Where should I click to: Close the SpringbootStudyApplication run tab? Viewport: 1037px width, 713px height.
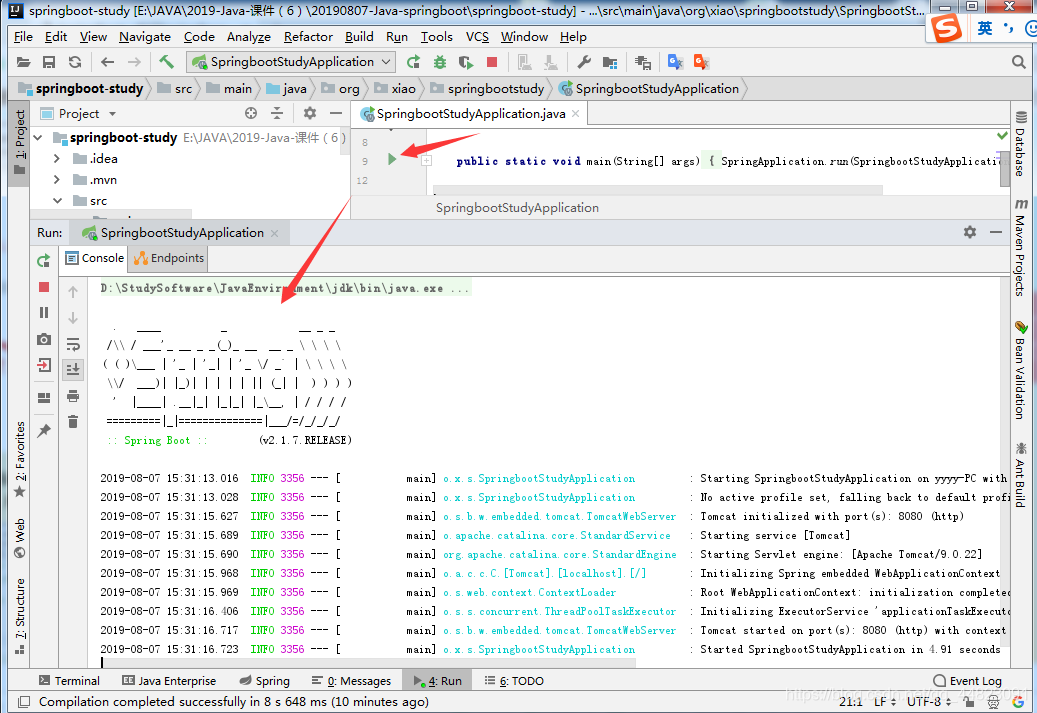(x=274, y=233)
